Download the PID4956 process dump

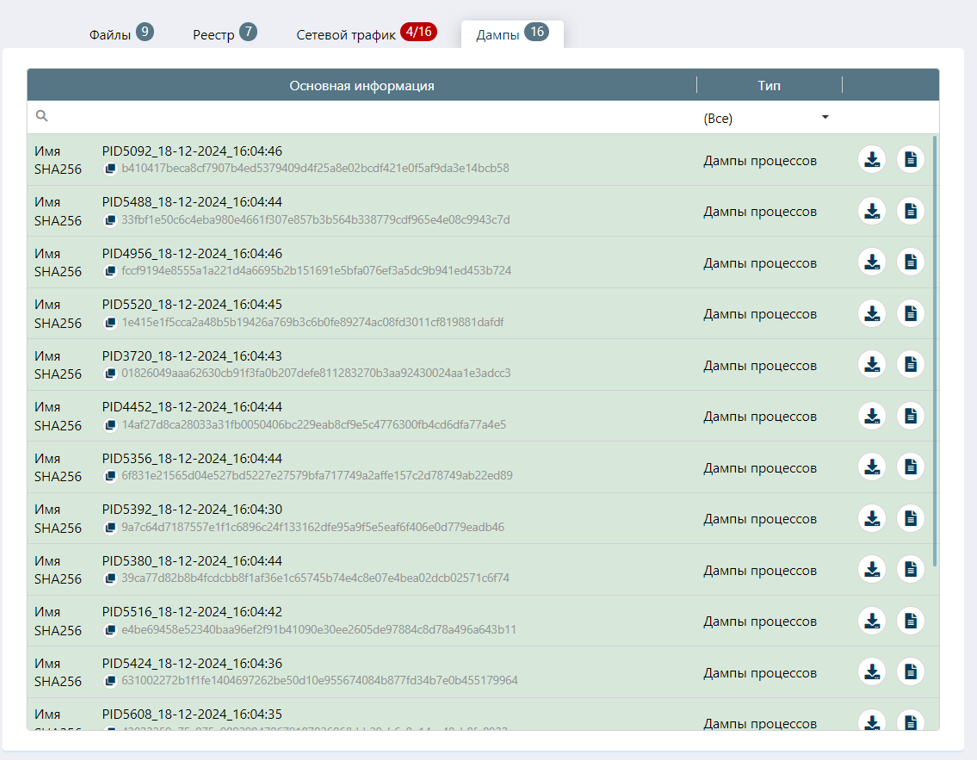[x=872, y=262]
